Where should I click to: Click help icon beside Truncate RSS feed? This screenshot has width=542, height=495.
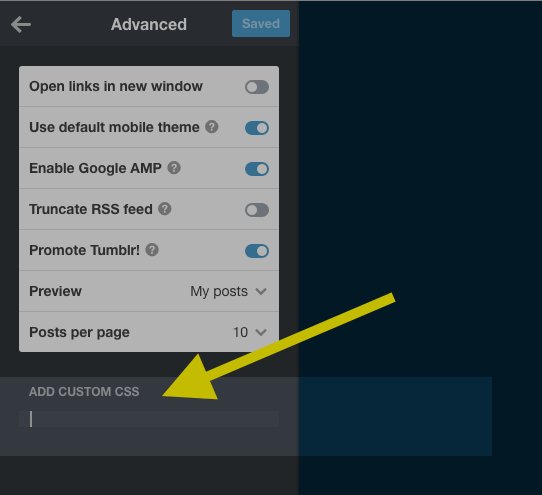point(165,209)
